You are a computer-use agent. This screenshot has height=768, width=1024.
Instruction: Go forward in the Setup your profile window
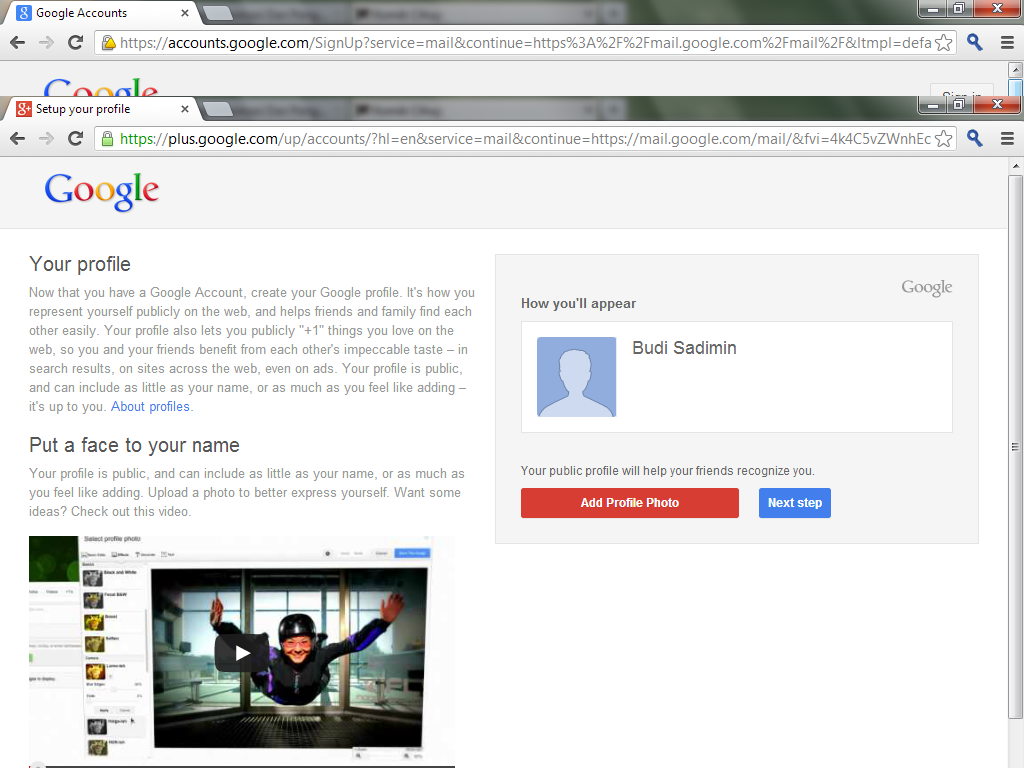[x=46, y=138]
